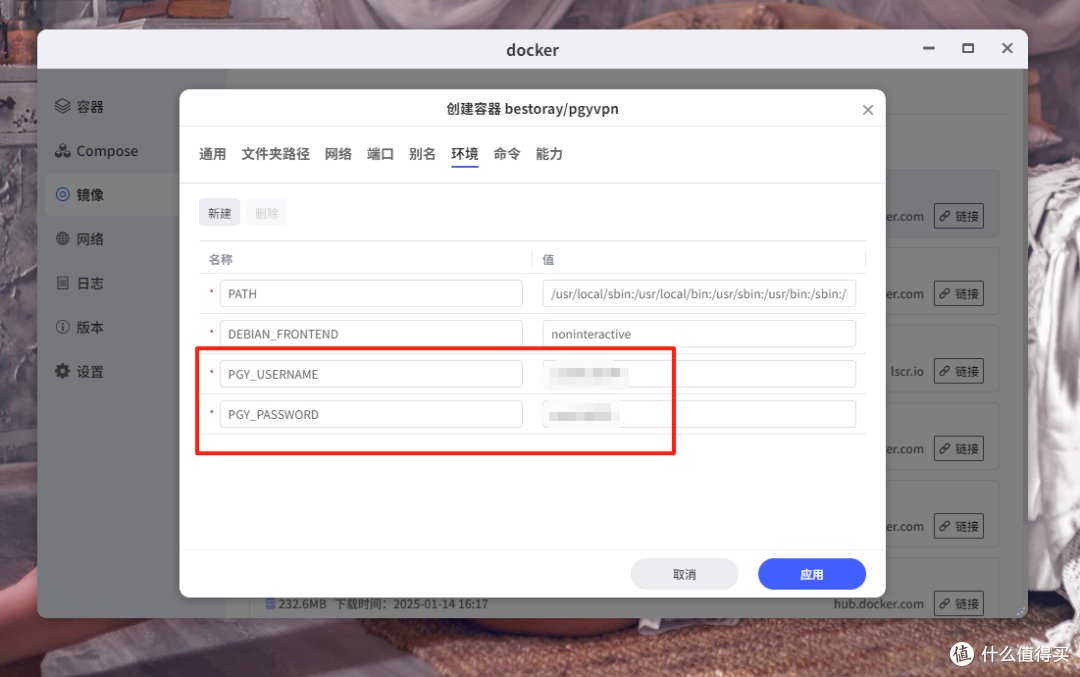The image size is (1080, 677).
Task: Open the 版本 sidebar item
Action: pos(79,327)
